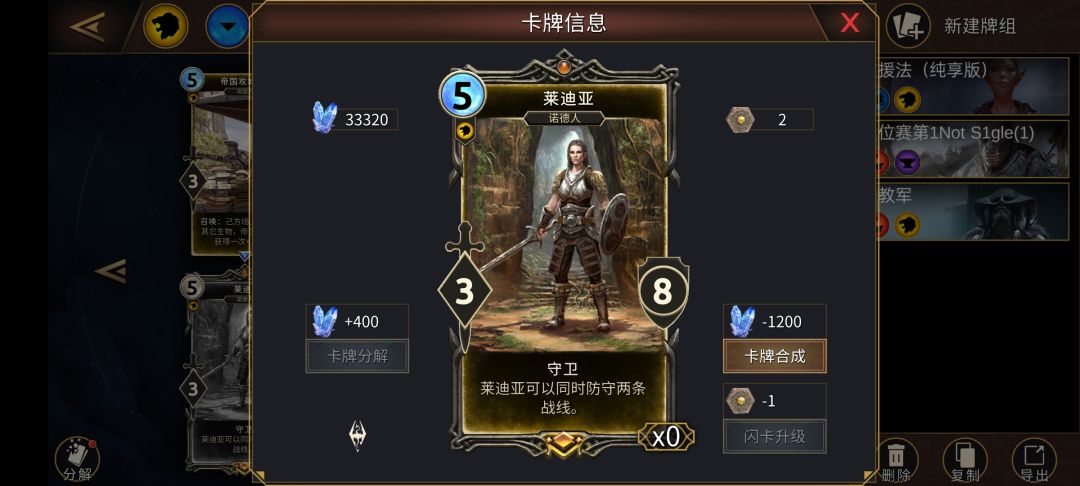Viewport: 1080px width, 486px height.
Task: Click the 莱迪亚 card artwork
Action: [563, 234]
